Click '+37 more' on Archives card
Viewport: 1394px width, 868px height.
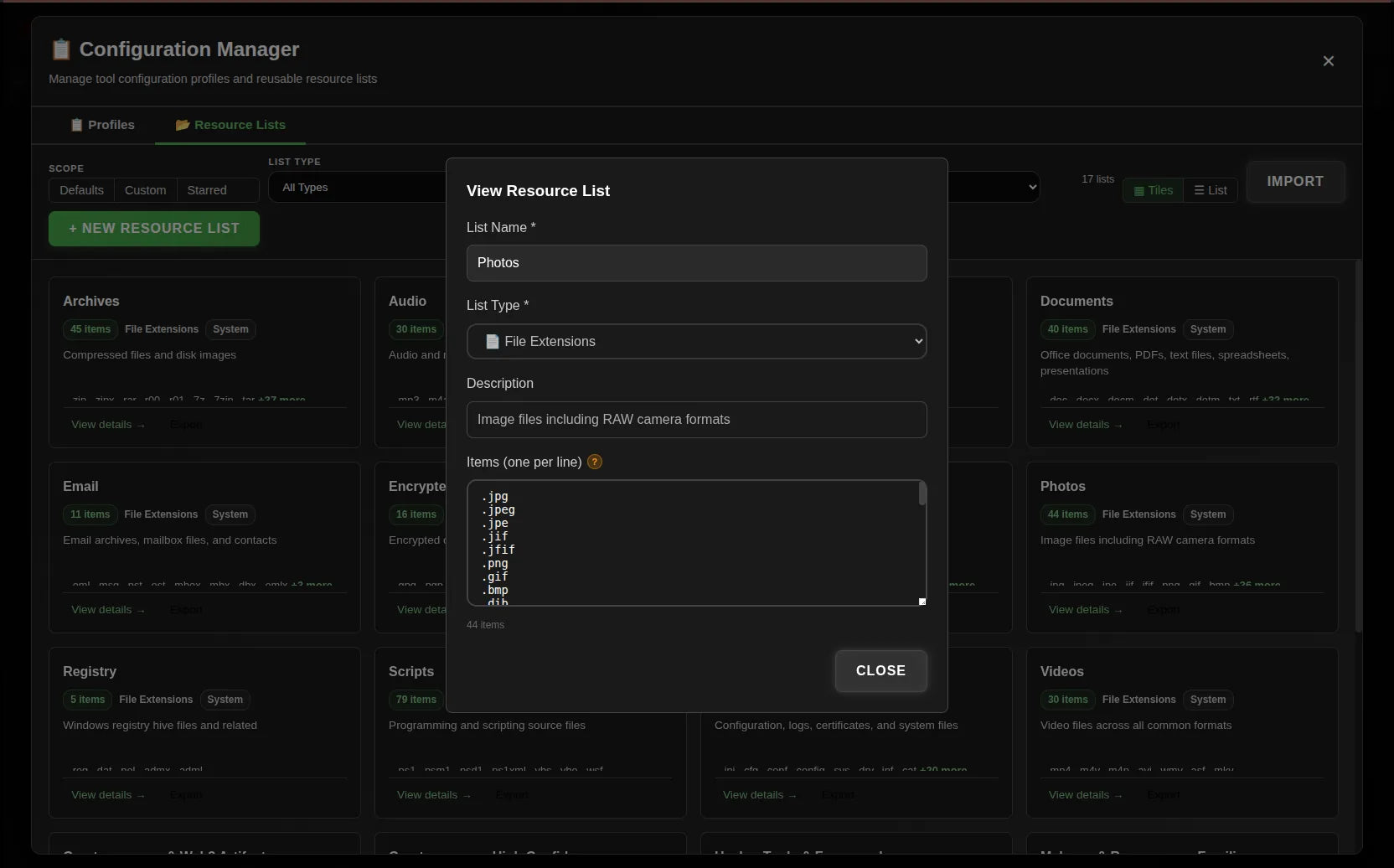(x=281, y=399)
